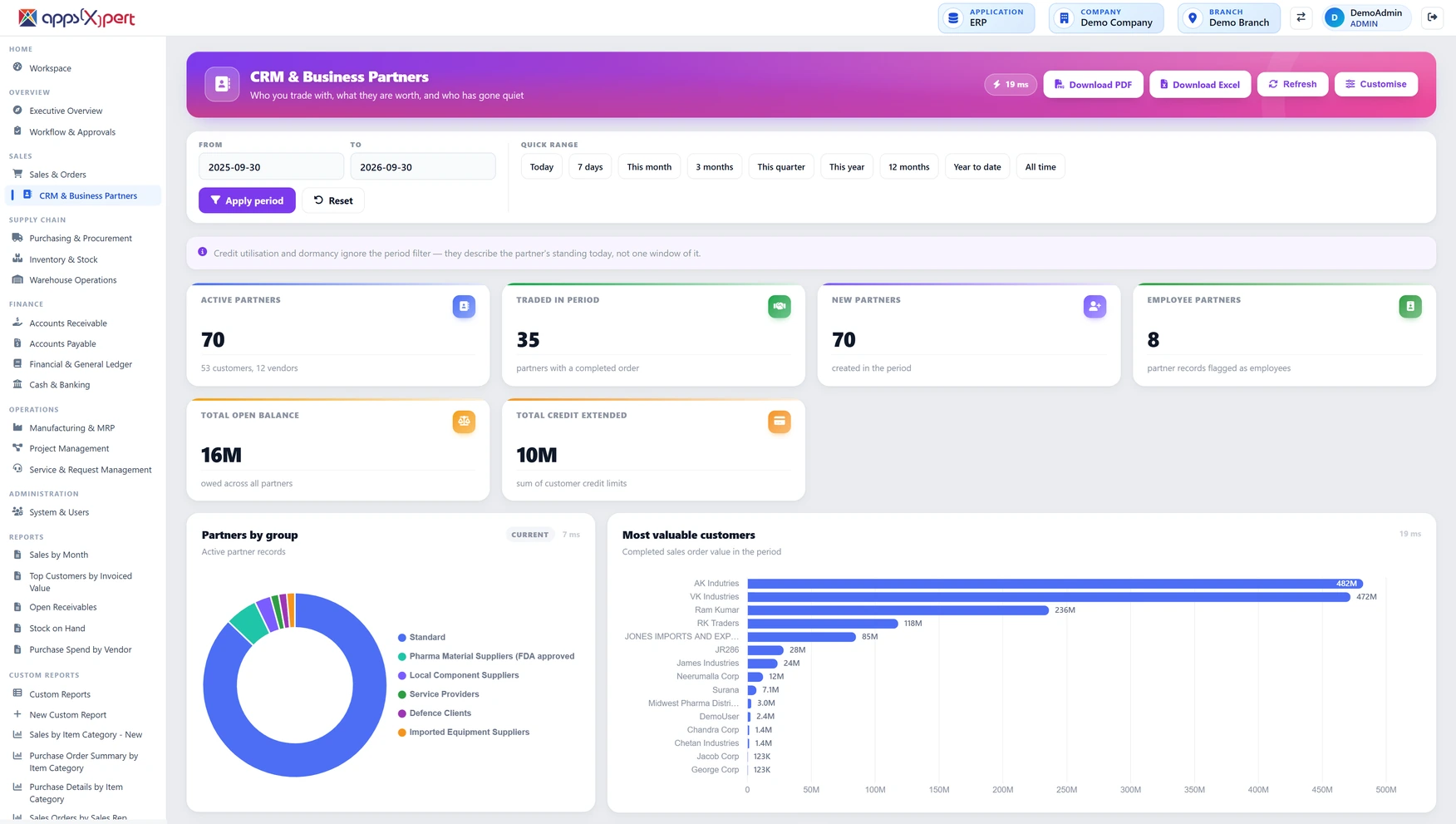Click the Download PDF button
The image size is (1456, 824).
pyautogui.click(x=1093, y=84)
